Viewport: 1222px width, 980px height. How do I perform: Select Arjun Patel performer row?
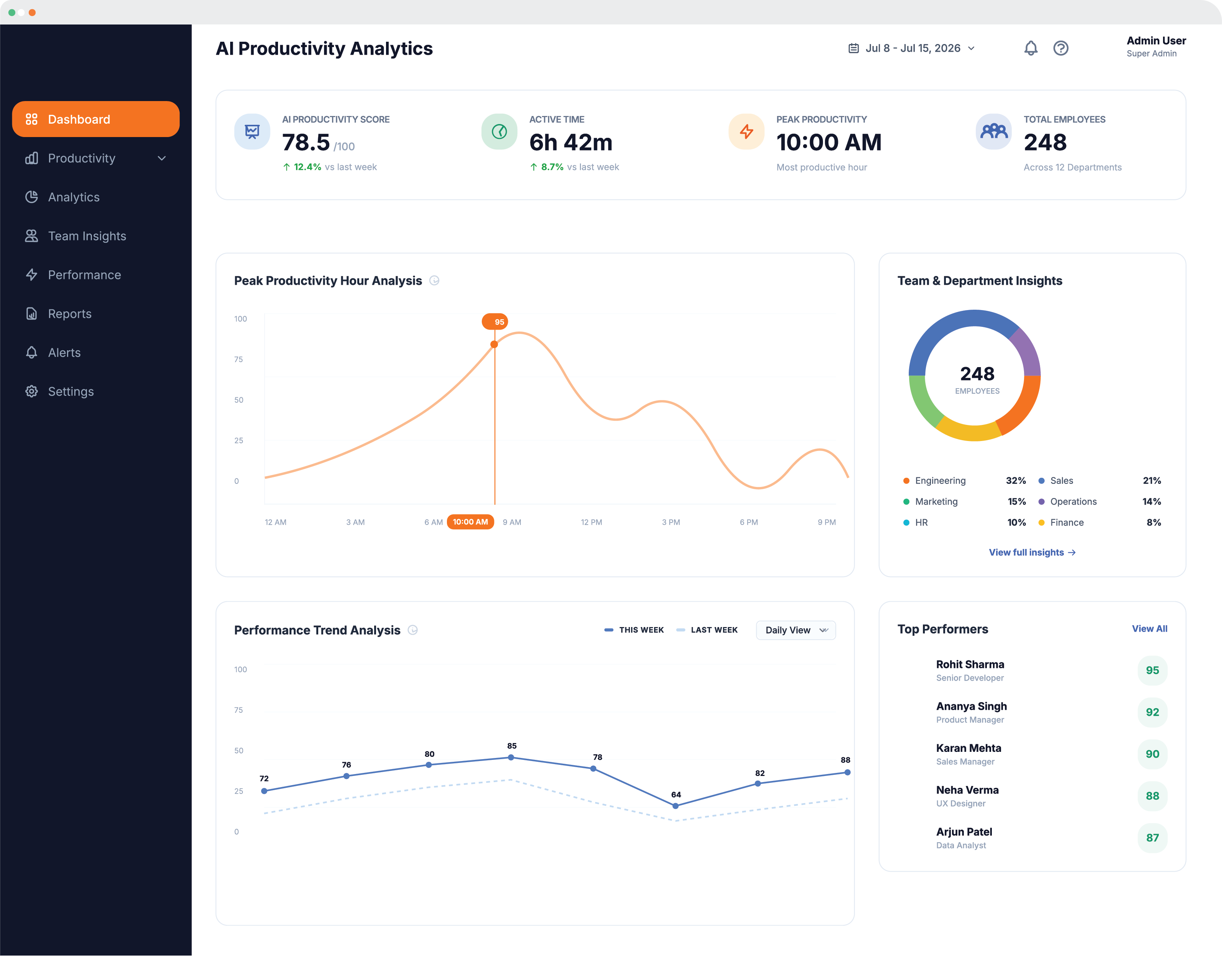(x=1032, y=838)
